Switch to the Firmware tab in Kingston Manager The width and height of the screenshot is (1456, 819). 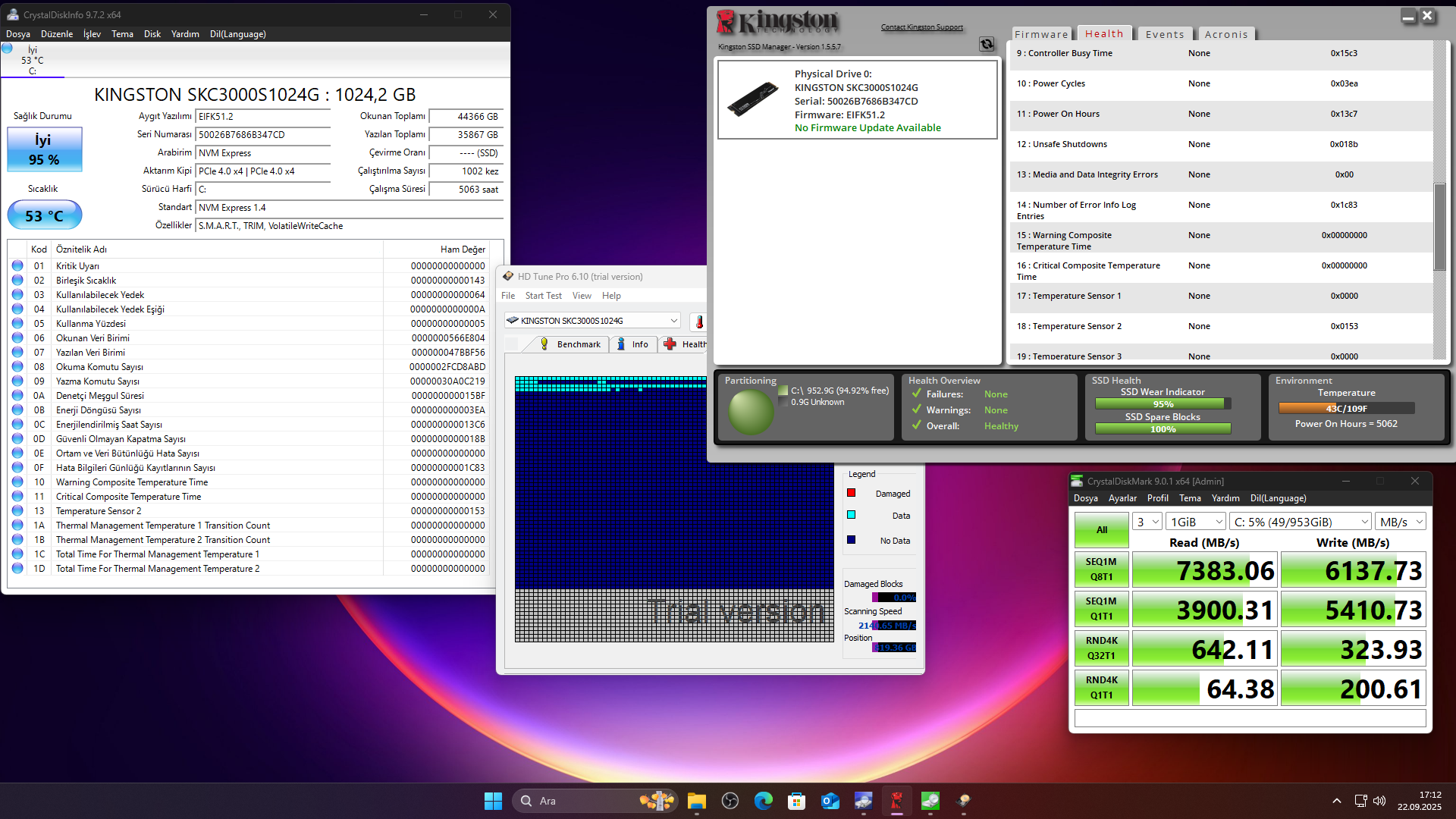[x=1041, y=34]
